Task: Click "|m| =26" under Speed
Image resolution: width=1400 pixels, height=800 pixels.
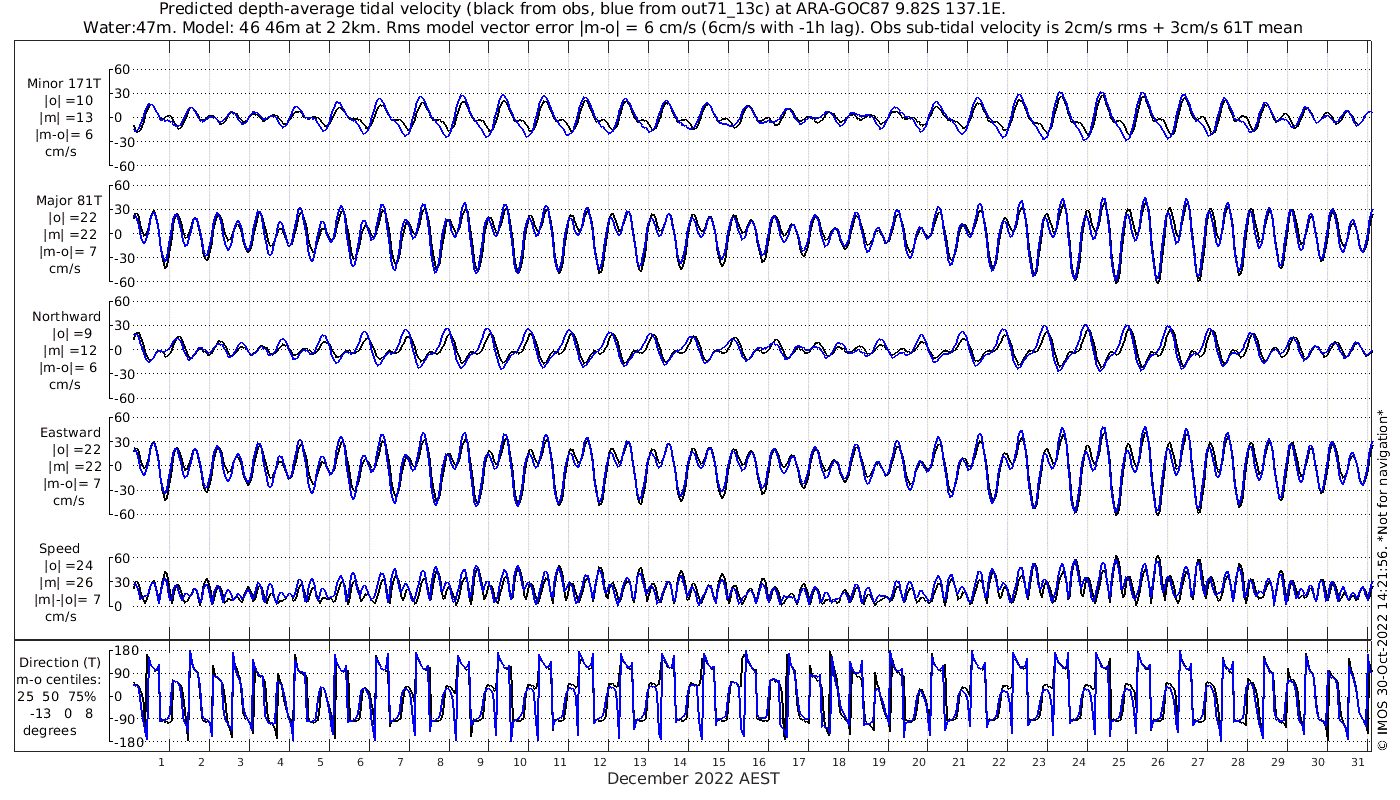Action: (x=68, y=583)
